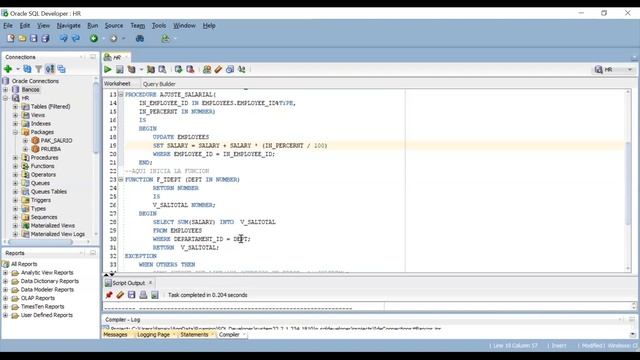Click the funnel Filter icon in Connections
This screenshot has height=360, width=640.
coord(38,69)
